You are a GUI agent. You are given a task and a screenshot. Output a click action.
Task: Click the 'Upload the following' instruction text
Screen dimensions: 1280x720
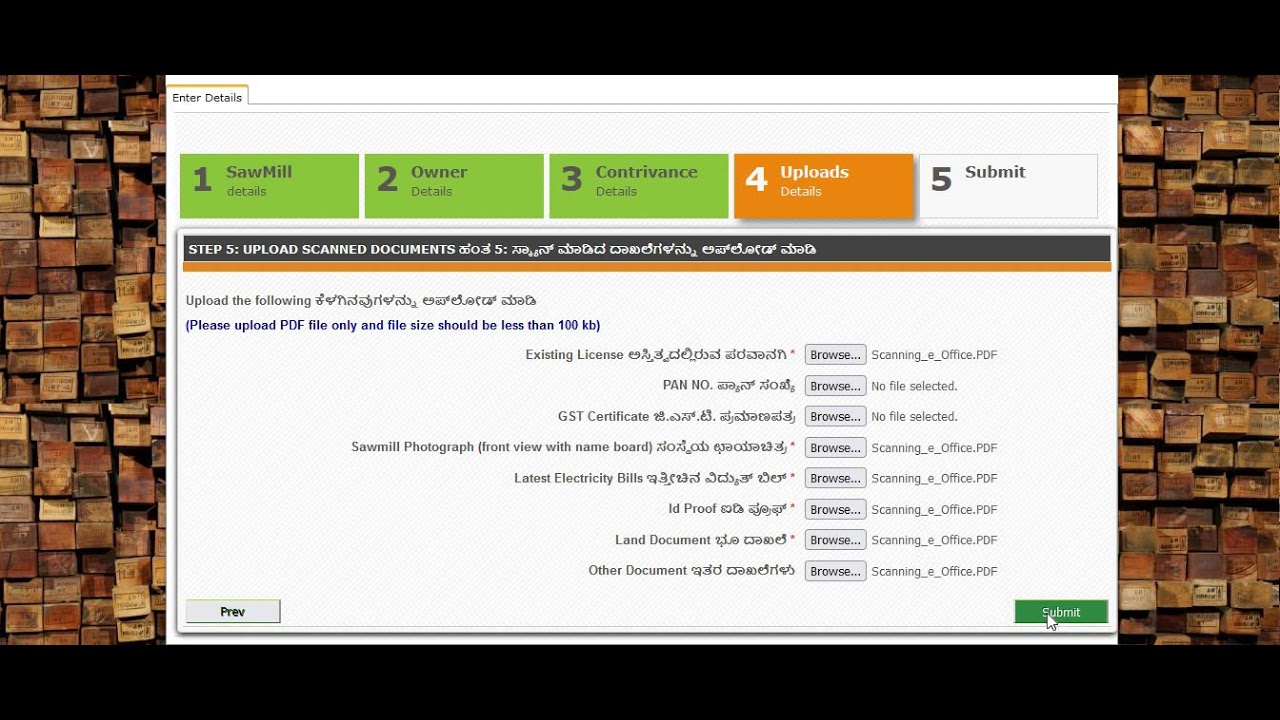[361, 300]
